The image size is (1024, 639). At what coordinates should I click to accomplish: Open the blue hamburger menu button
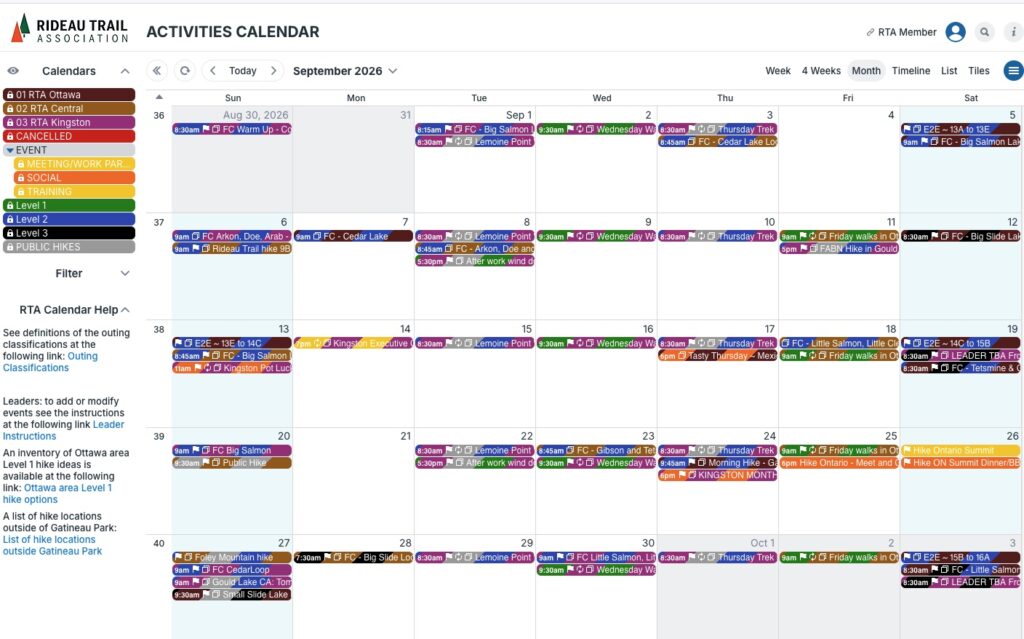coord(1013,71)
